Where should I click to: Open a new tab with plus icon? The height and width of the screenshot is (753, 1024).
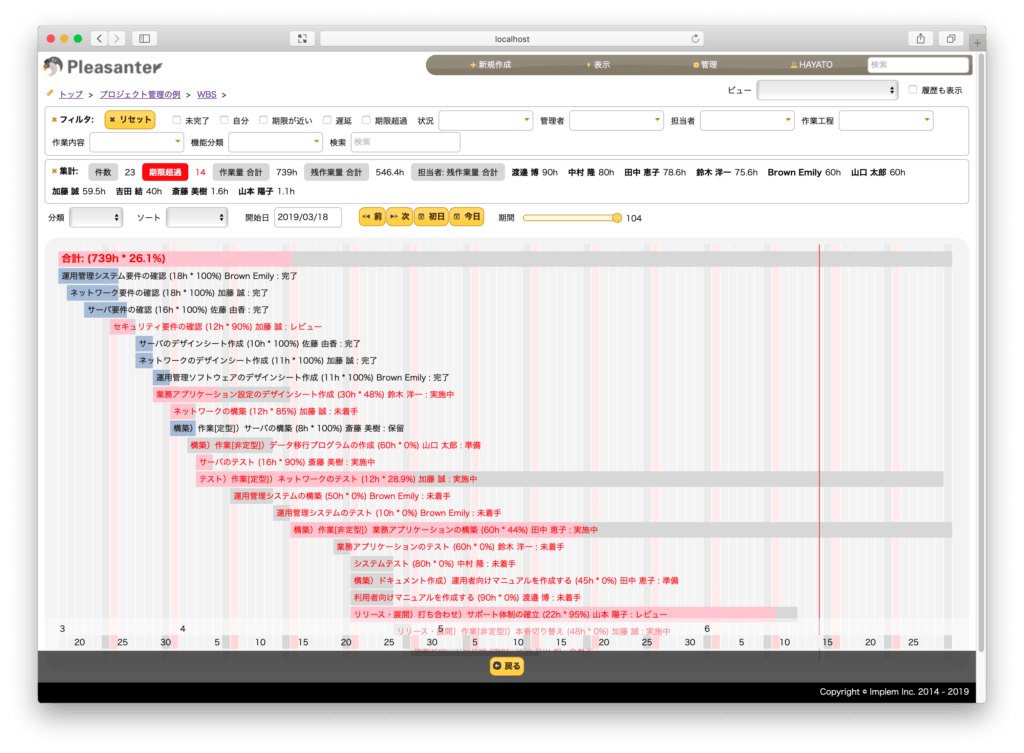coord(977,42)
